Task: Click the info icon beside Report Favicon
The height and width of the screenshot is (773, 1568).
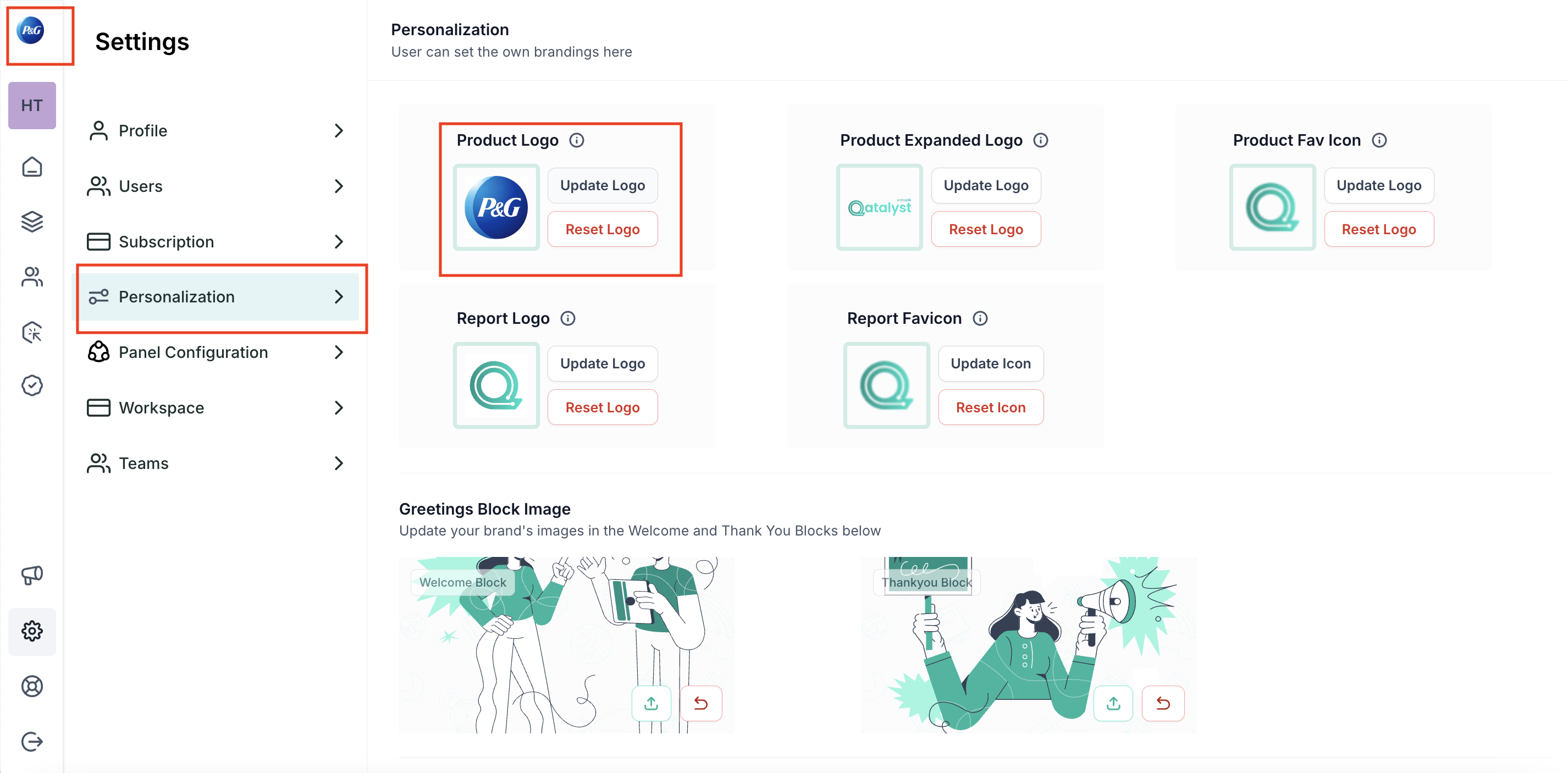Action: (980, 318)
